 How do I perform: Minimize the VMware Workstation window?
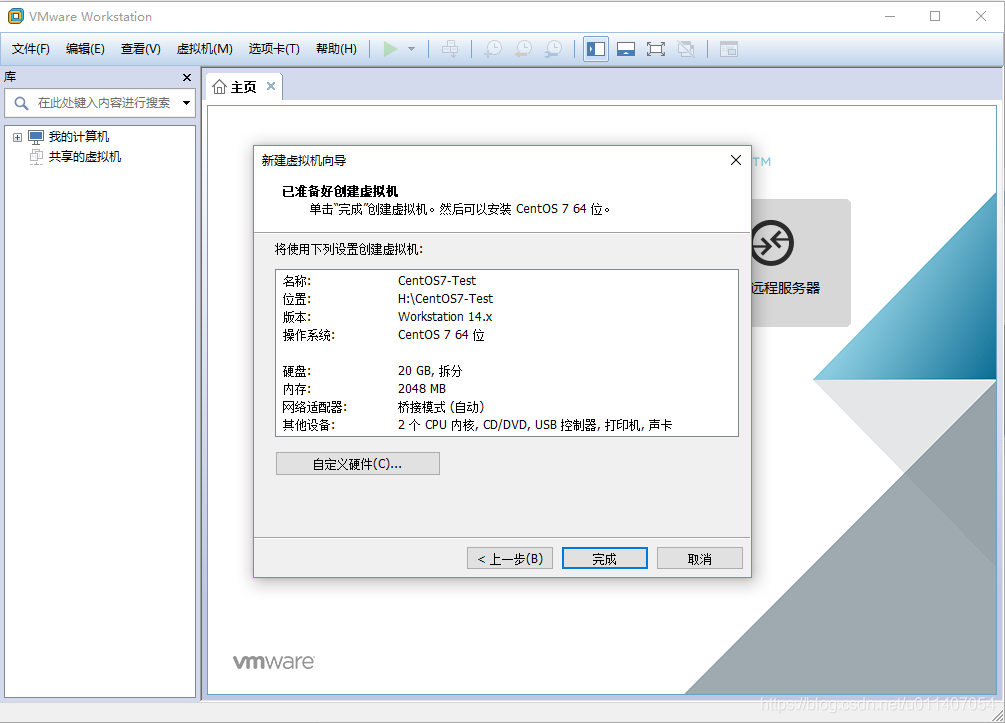(x=890, y=16)
